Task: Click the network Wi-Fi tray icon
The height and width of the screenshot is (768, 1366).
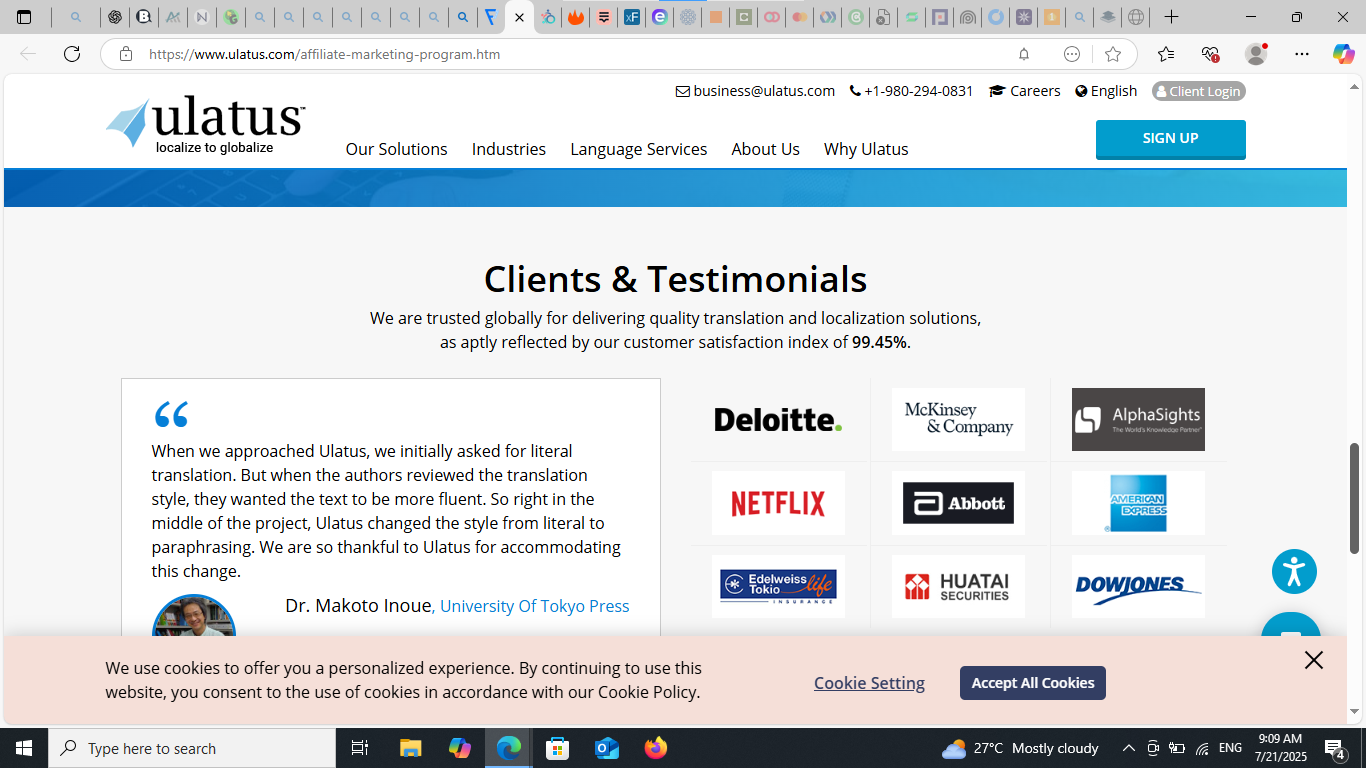Action: coord(1202,748)
